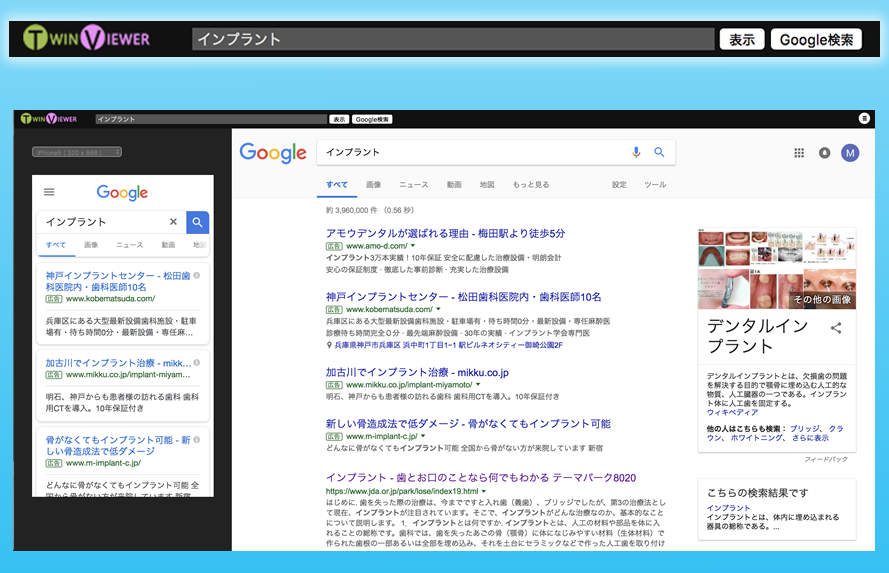The height and width of the screenshot is (573, 889).
Task: Clear the mobile search with X icon
Action: 173,222
